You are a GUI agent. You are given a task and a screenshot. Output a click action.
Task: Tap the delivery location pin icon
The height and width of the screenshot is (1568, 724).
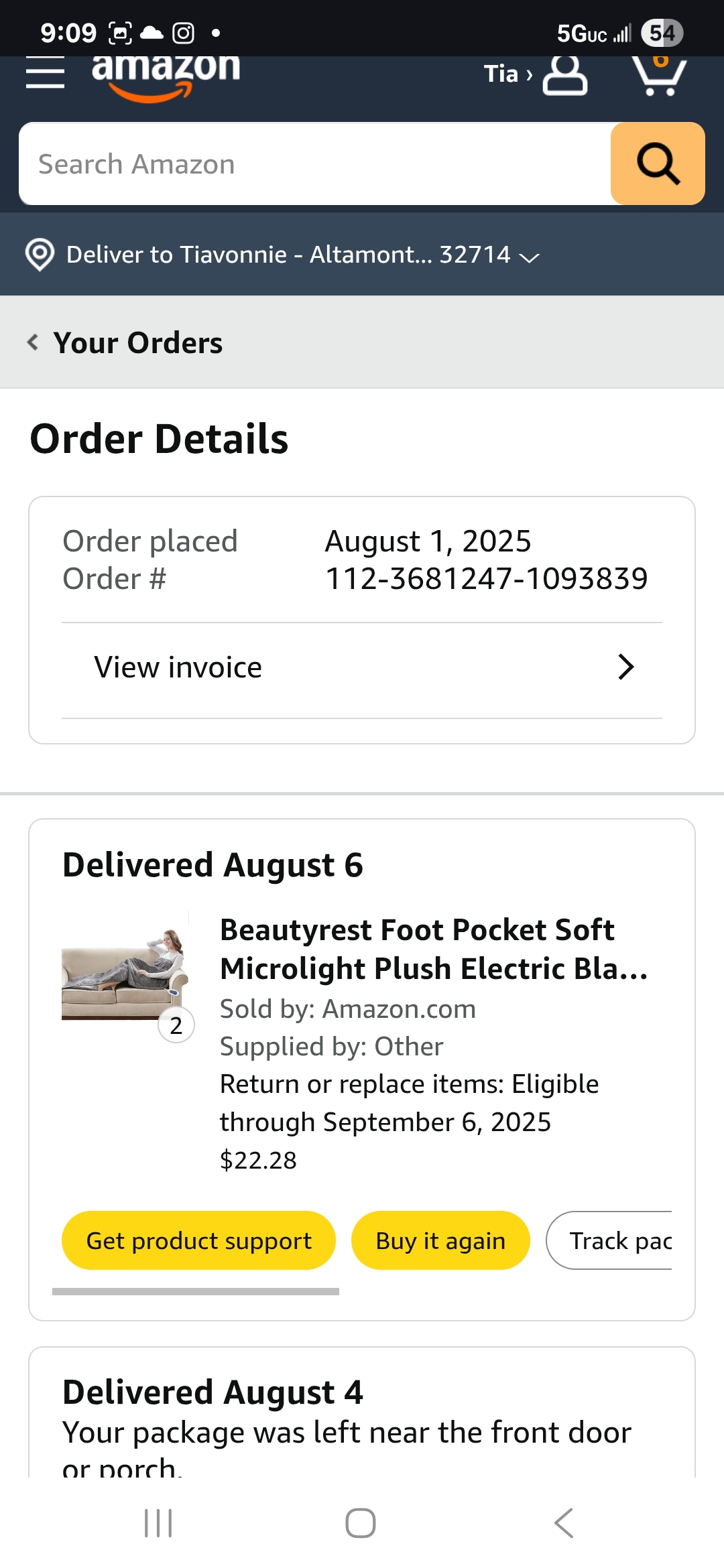coord(40,255)
